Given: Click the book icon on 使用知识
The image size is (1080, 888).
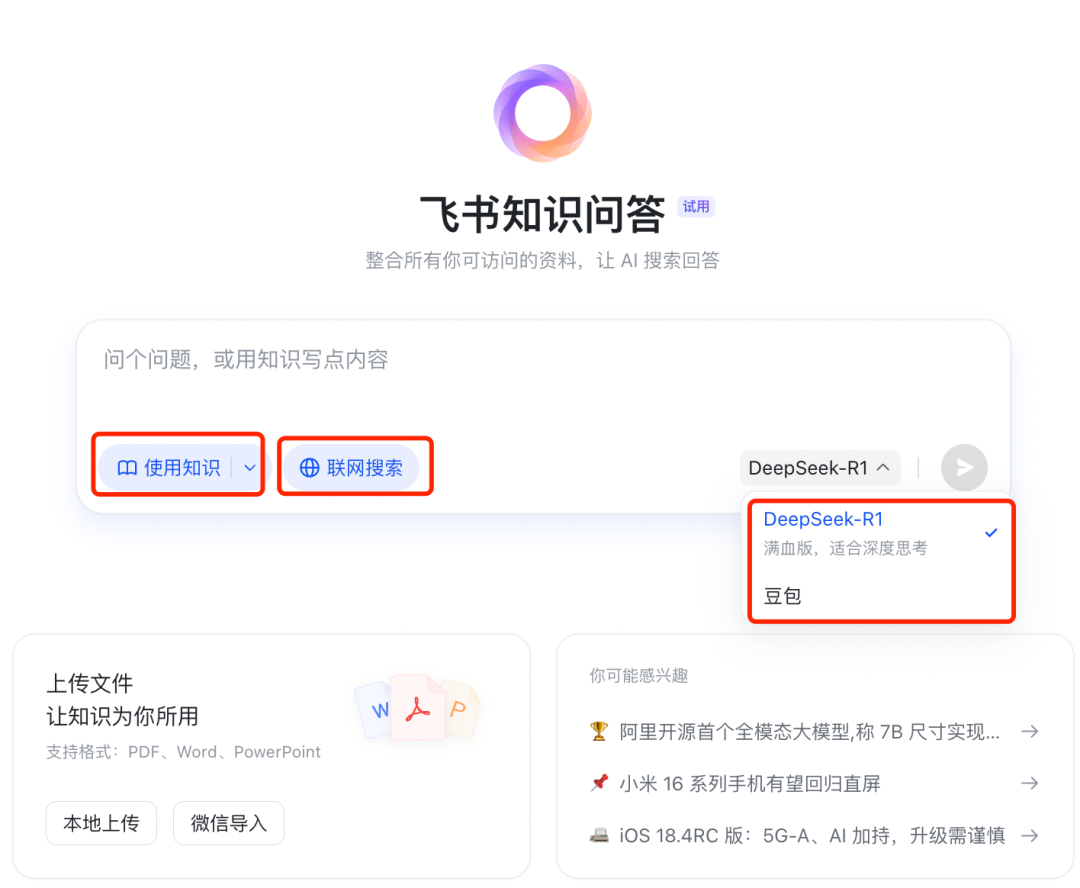Looking at the screenshot, I should [127, 468].
